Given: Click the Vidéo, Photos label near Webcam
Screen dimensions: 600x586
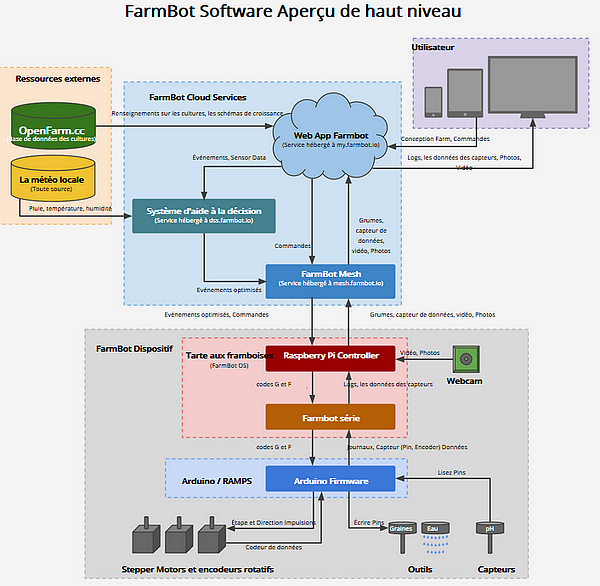Looking at the screenshot, I should [x=420, y=353].
